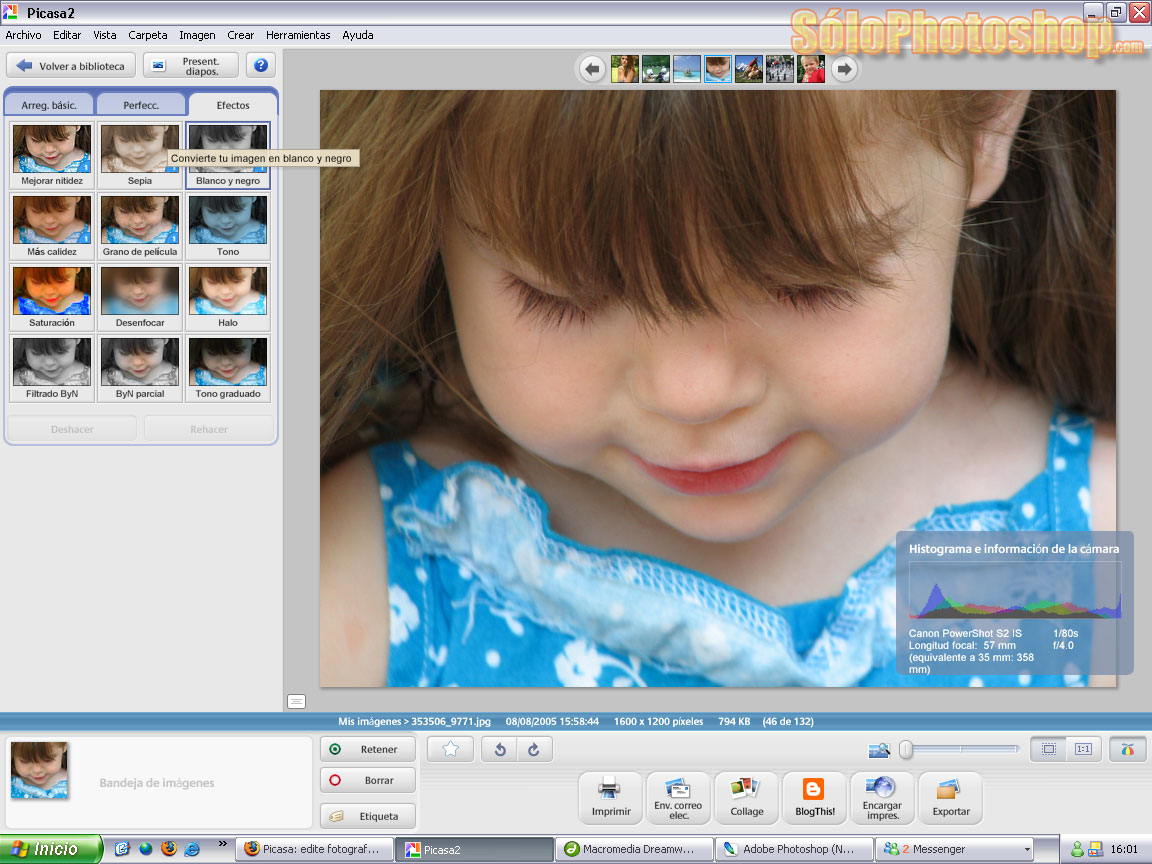The width and height of the screenshot is (1152, 864).
Task: Open the help question mark button
Action: tap(260, 66)
